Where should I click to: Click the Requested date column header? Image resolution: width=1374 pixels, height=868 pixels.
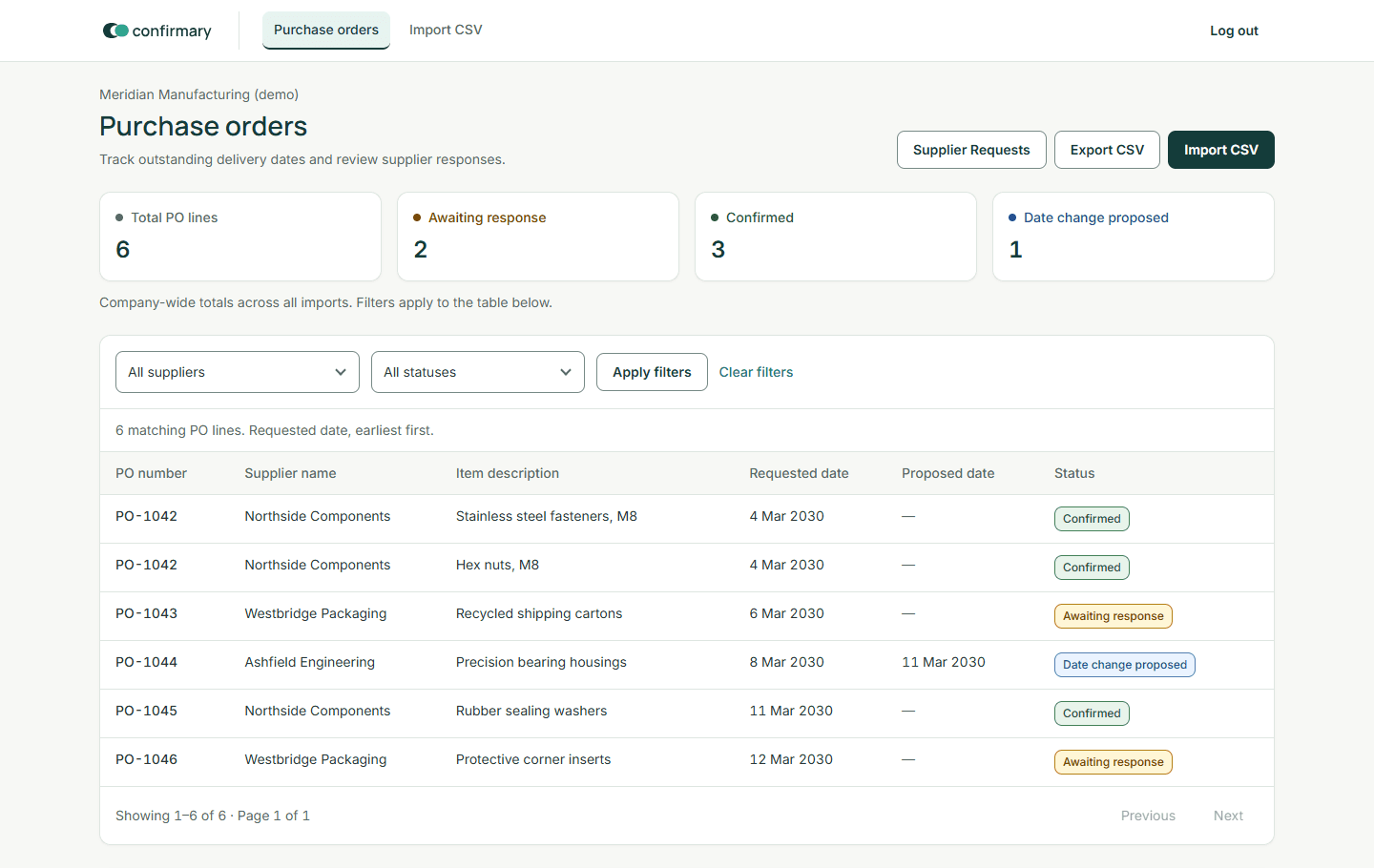click(x=799, y=473)
